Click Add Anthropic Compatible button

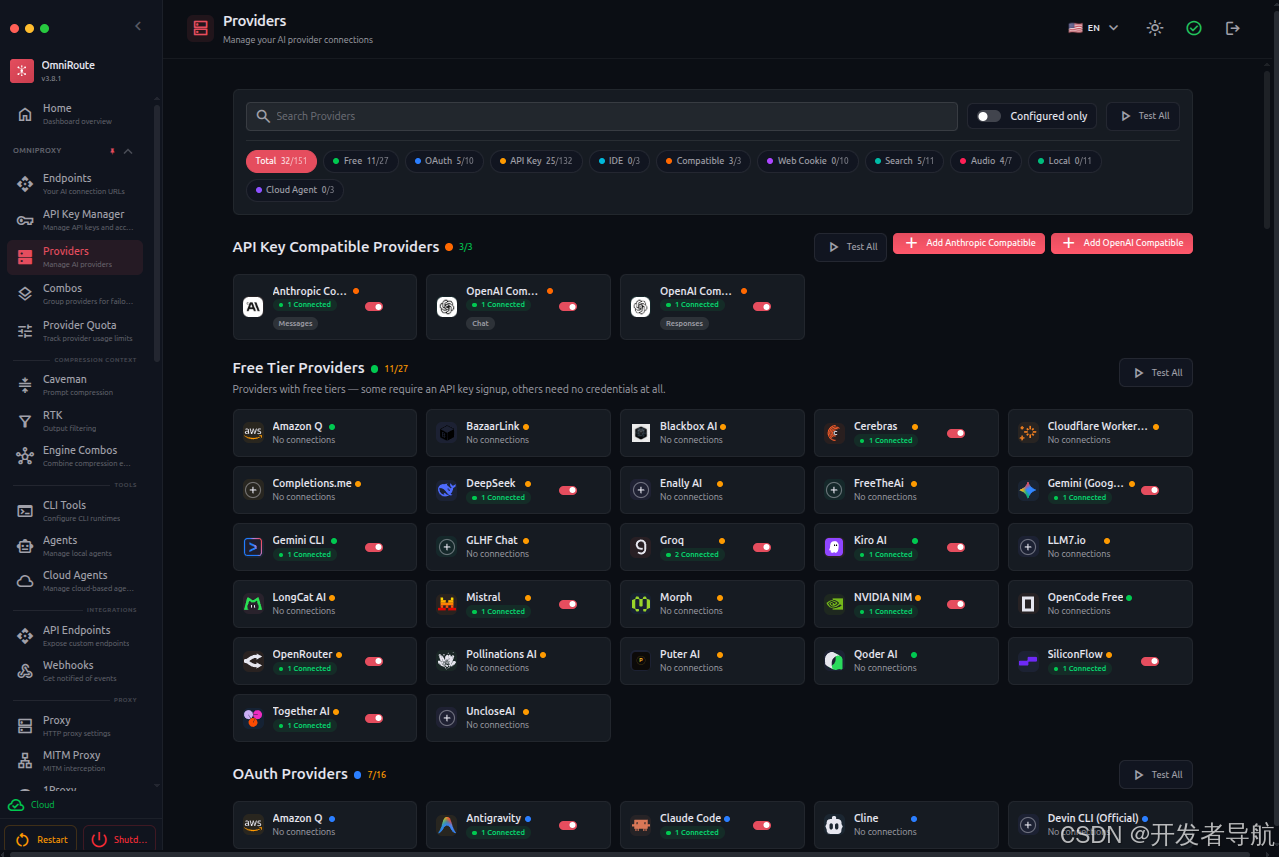pos(969,243)
